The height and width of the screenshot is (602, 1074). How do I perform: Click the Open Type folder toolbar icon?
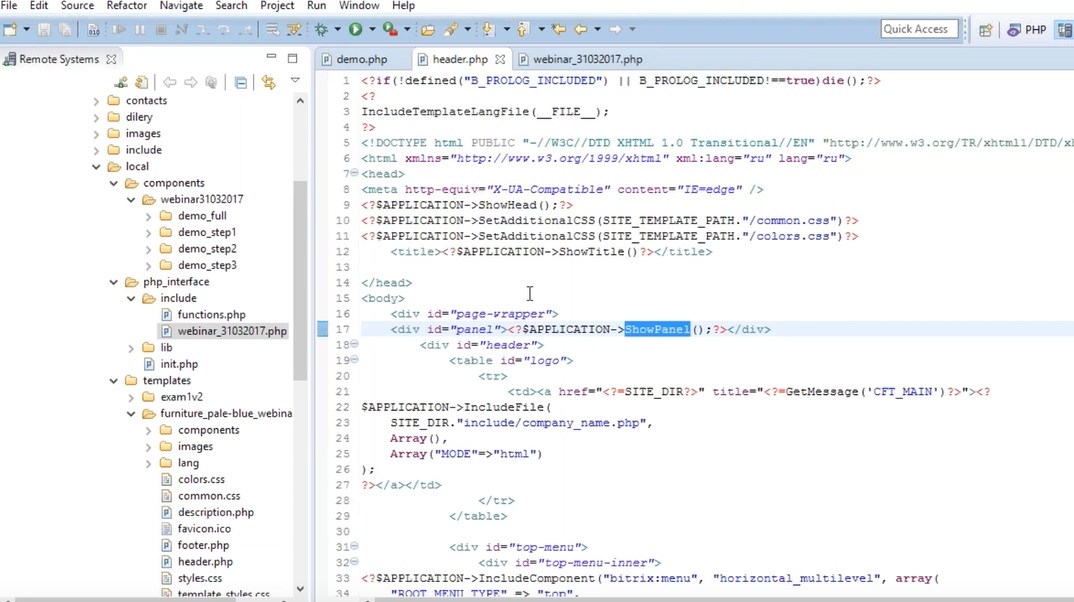[428, 29]
